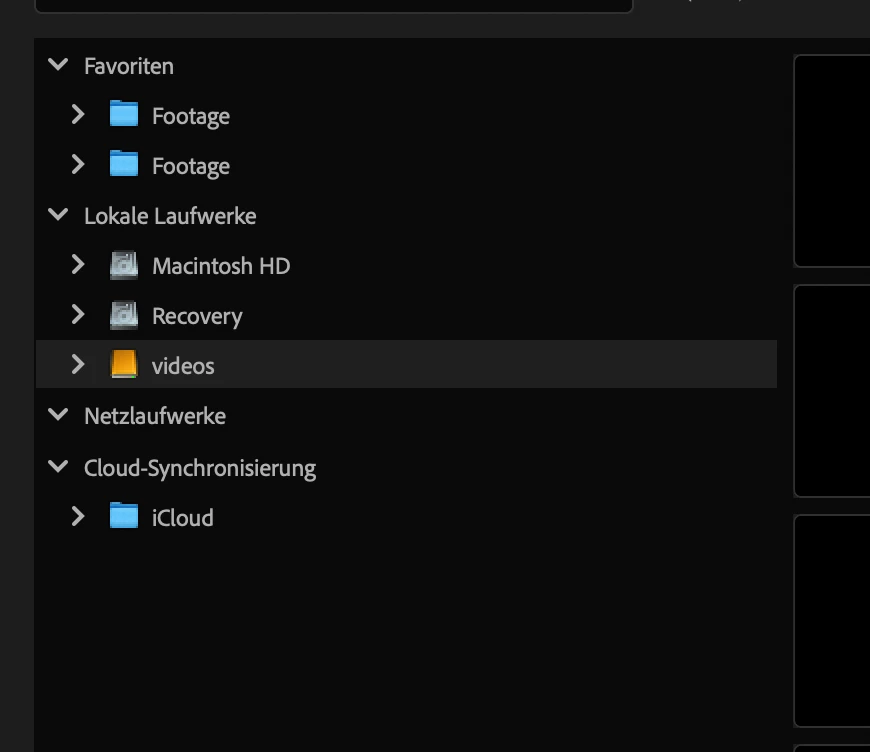Expand the Recovery drive contents
This screenshot has height=752, width=870.
pyautogui.click(x=78, y=315)
